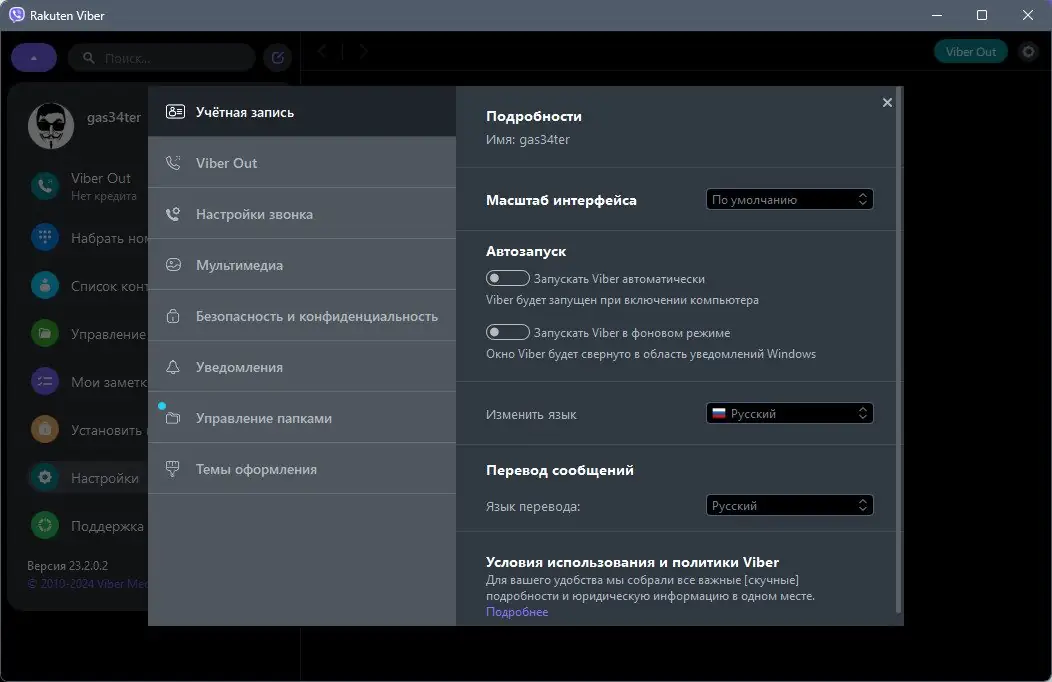Toggle Запускать Viber в фоновом режиме
Image resolution: width=1052 pixels, height=682 pixels.
pos(507,331)
